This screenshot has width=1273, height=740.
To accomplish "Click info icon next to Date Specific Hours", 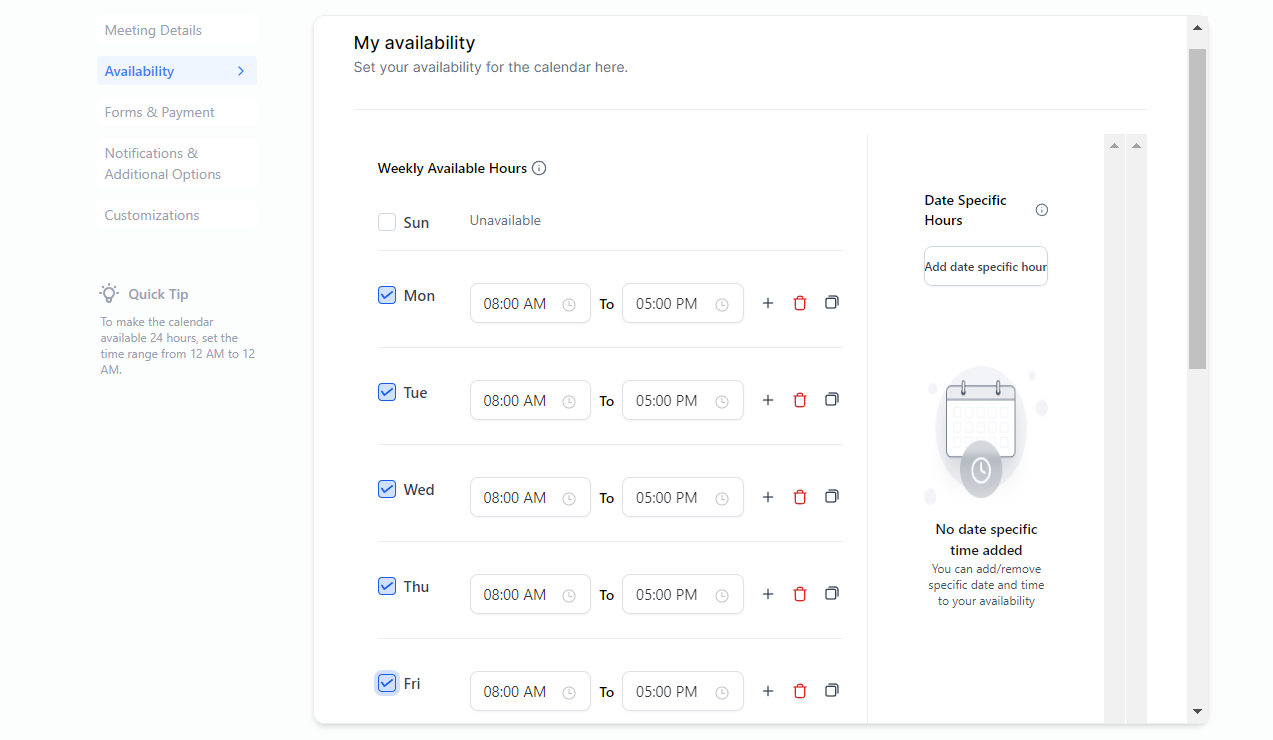I will (1041, 210).
